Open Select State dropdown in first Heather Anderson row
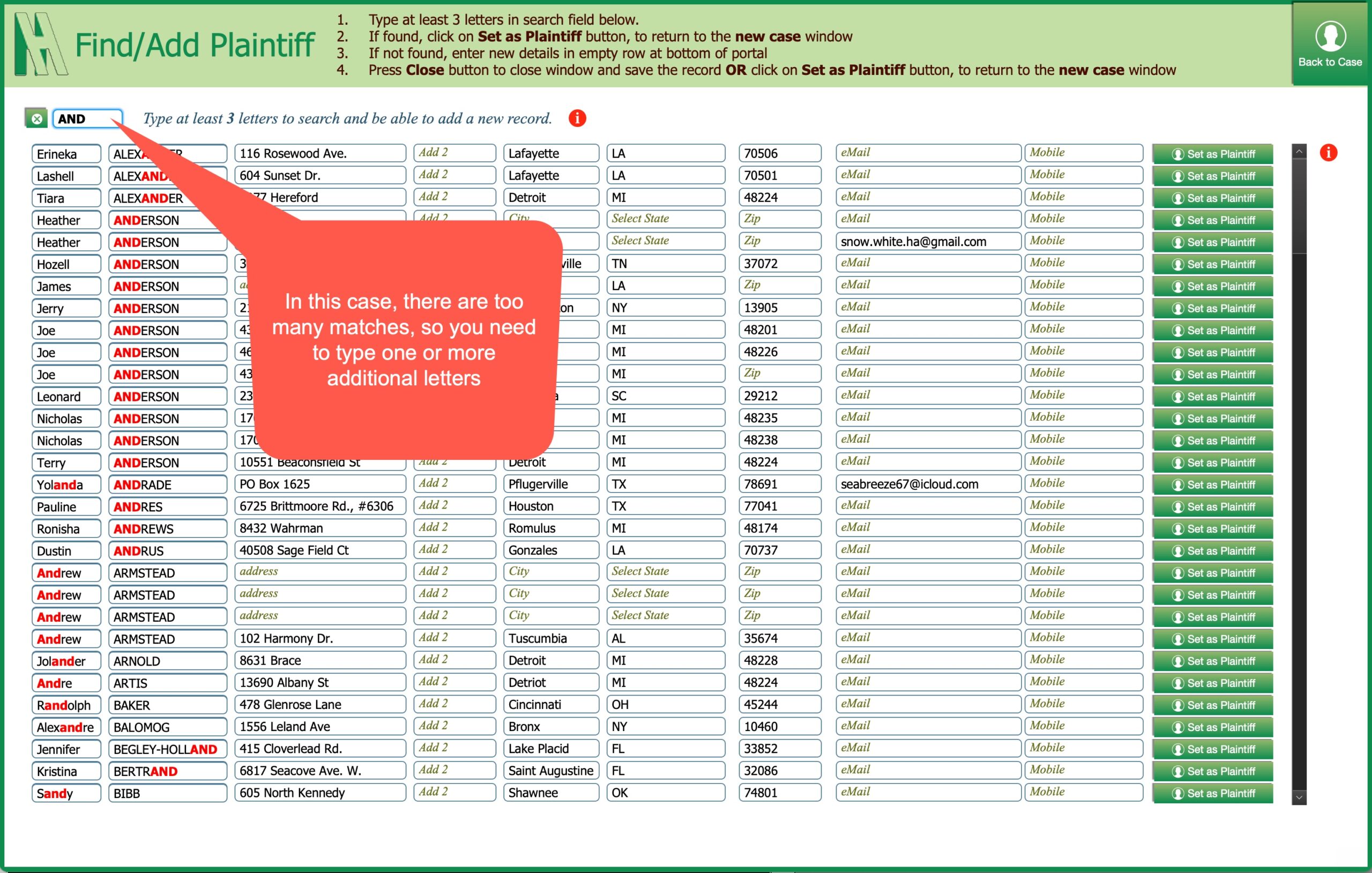The width and height of the screenshot is (1372, 873). click(666, 219)
